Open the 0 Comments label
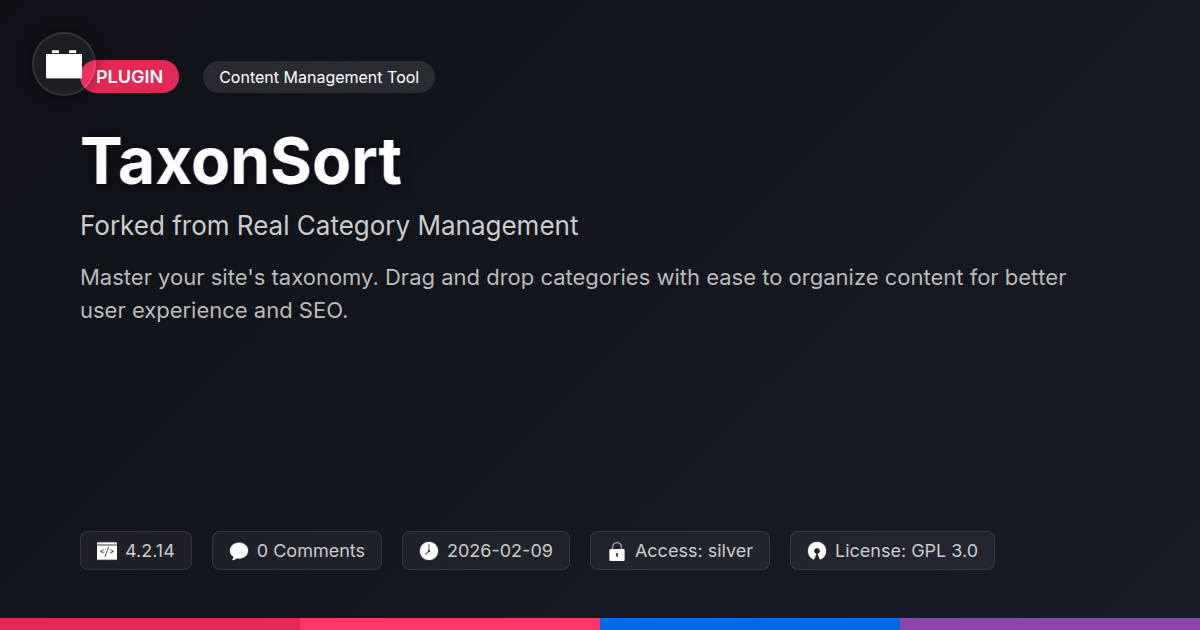Image resolution: width=1200 pixels, height=630 pixels. 310,551
